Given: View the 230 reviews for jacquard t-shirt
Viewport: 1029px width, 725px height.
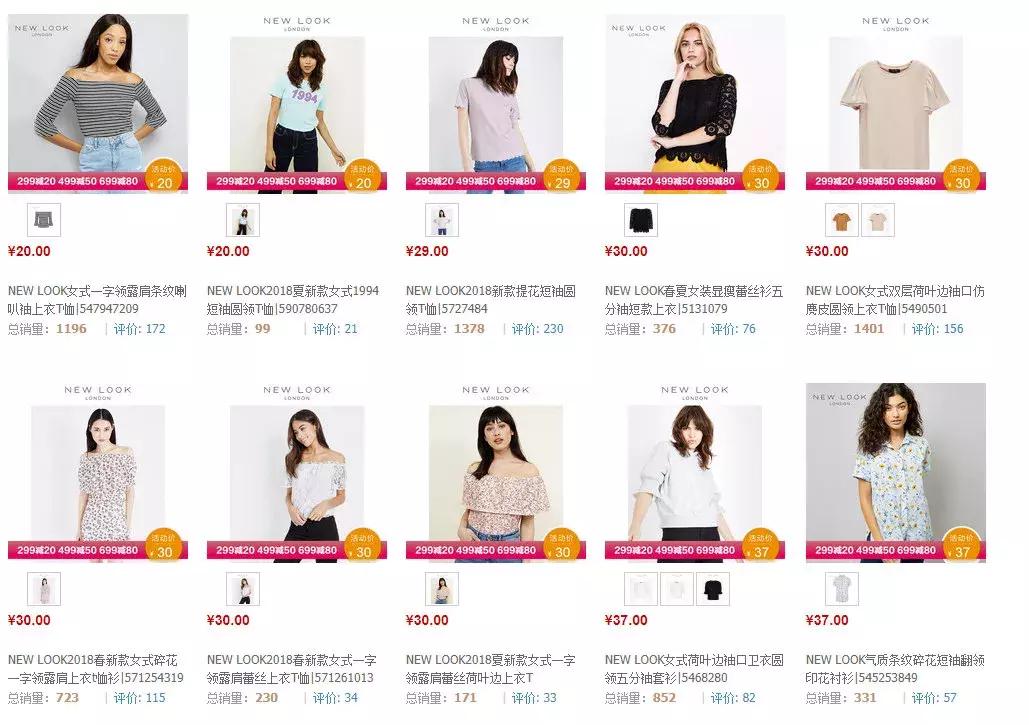Looking at the screenshot, I should point(537,329).
